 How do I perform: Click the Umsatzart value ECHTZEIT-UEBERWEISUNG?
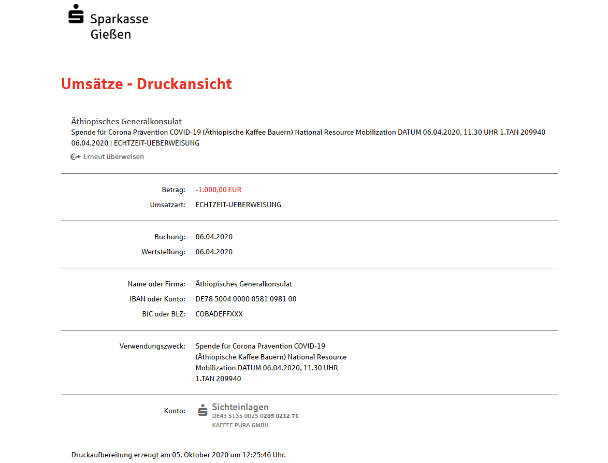click(238, 204)
